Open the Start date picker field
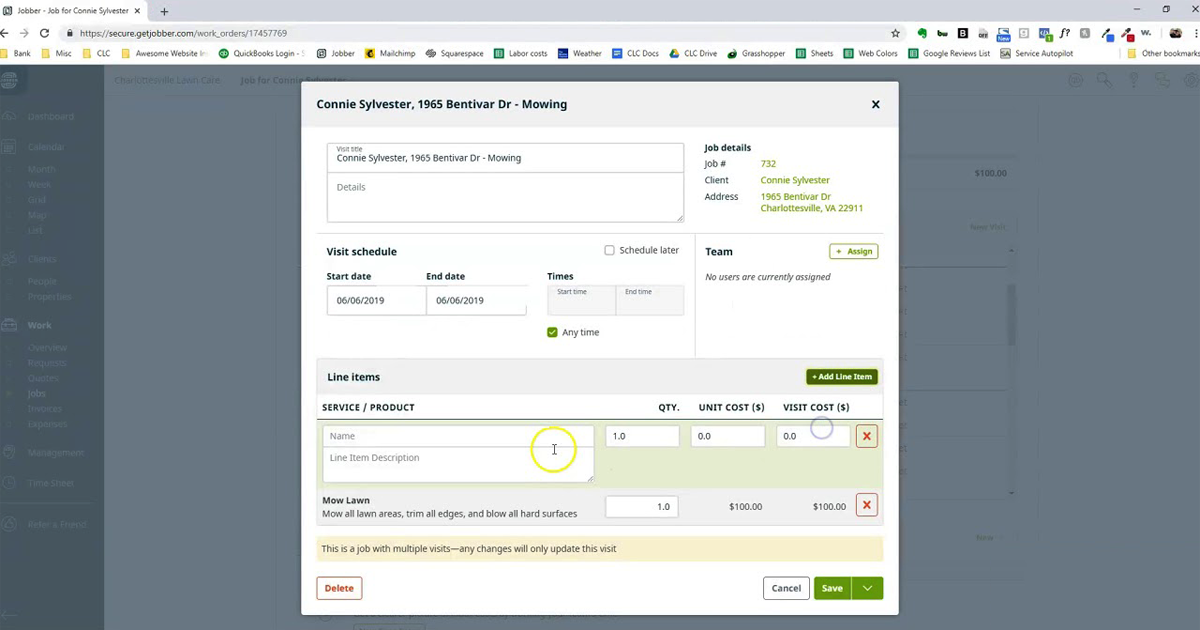This screenshot has width=1200, height=630. click(x=376, y=300)
